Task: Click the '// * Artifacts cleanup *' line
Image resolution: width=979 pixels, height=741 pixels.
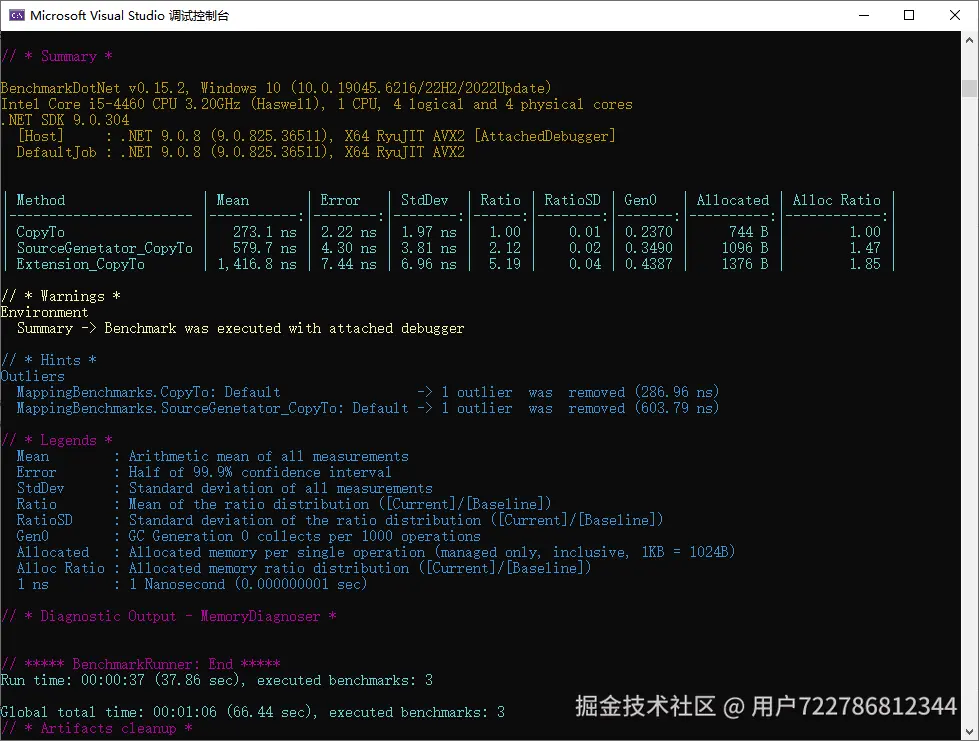Action: [x=97, y=729]
